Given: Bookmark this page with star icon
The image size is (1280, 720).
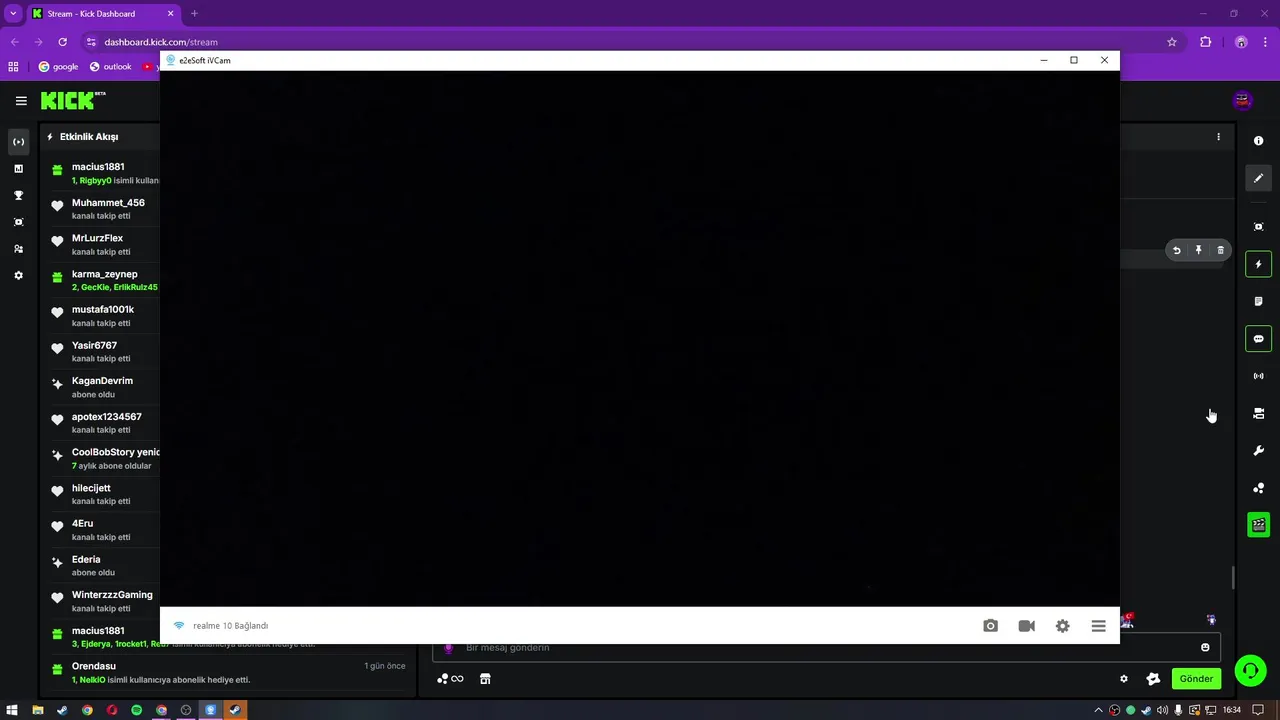Looking at the screenshot, I should (x=1172, y=42).
